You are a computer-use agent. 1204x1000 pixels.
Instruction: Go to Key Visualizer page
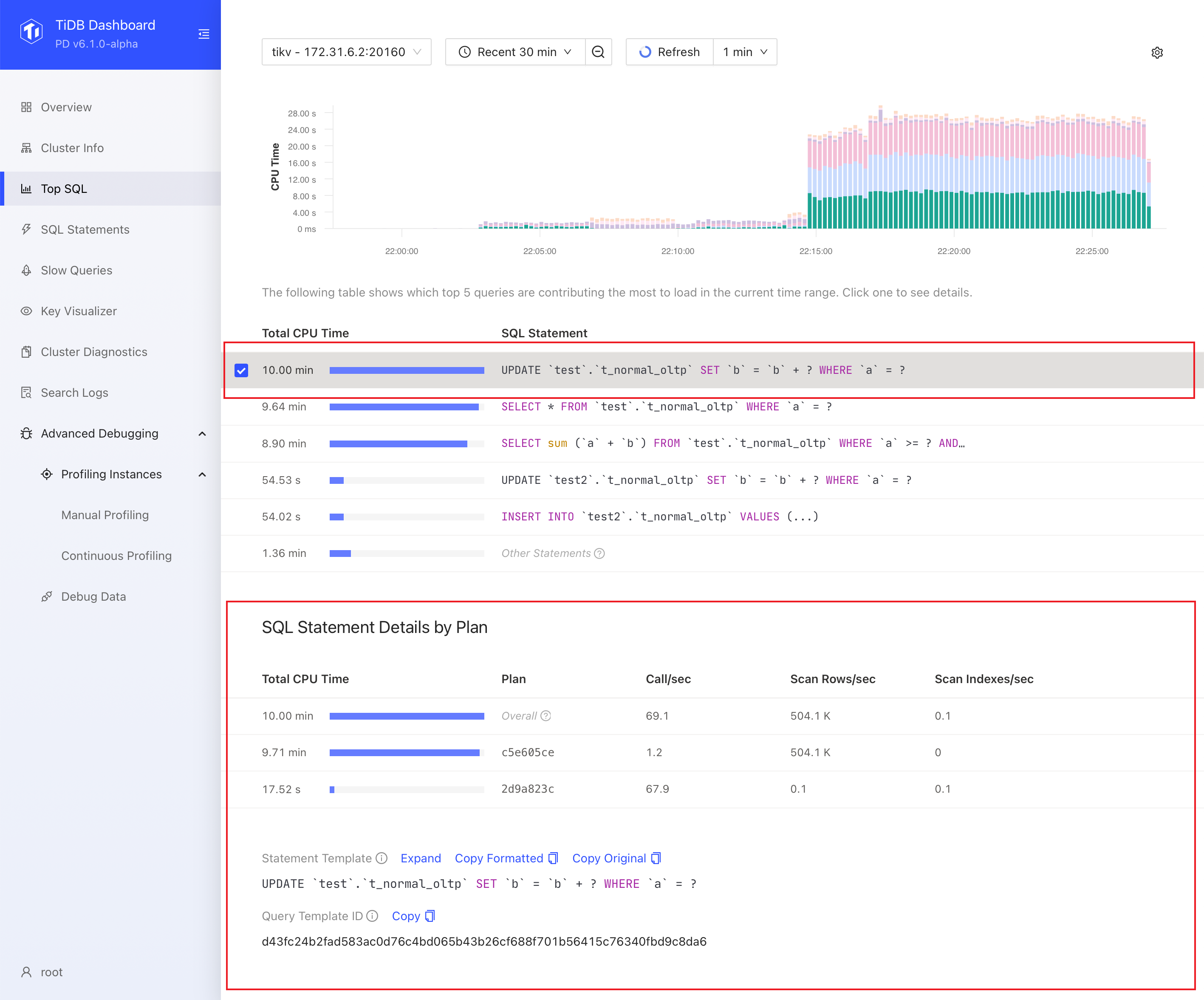pos(79,311)
